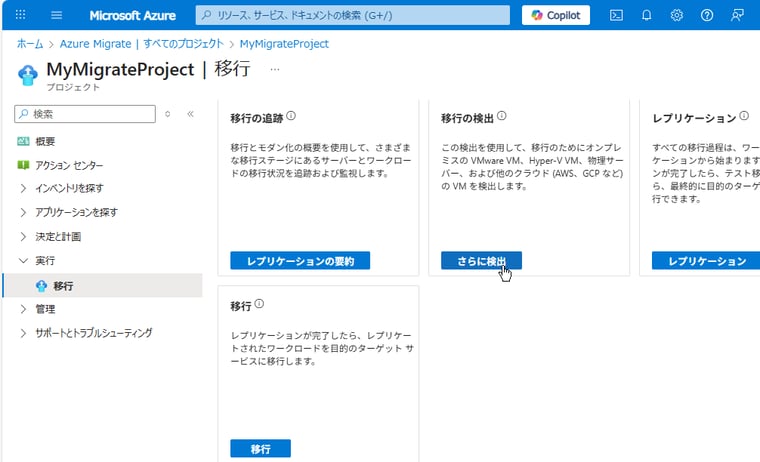Image resolution: width=760 pixels, height=462 pixels.
Task: Launch Cloud Shell icon
Action: [x=616, y=15]
